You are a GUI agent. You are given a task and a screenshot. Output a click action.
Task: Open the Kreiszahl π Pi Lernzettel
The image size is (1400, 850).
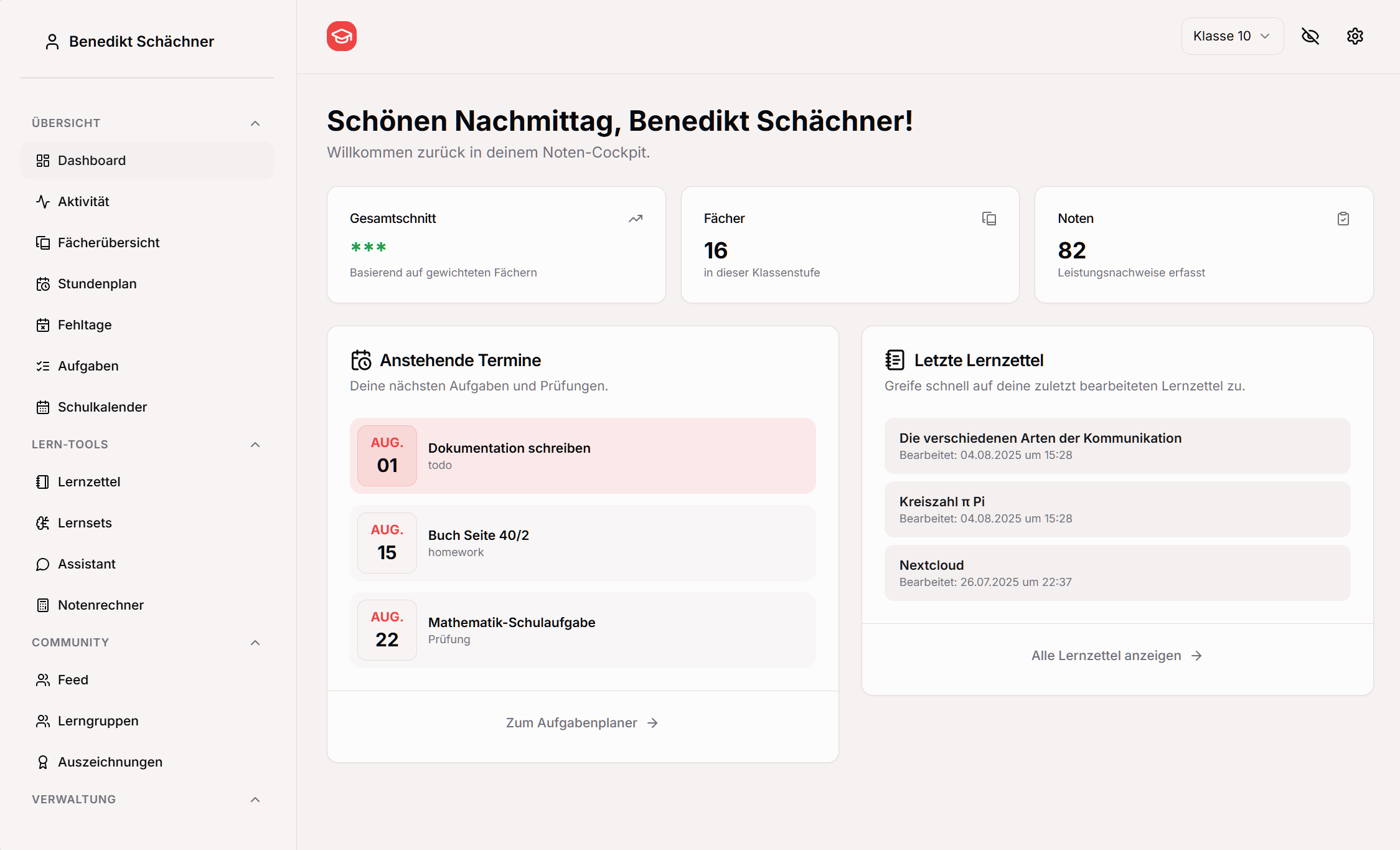point(1117,509)
